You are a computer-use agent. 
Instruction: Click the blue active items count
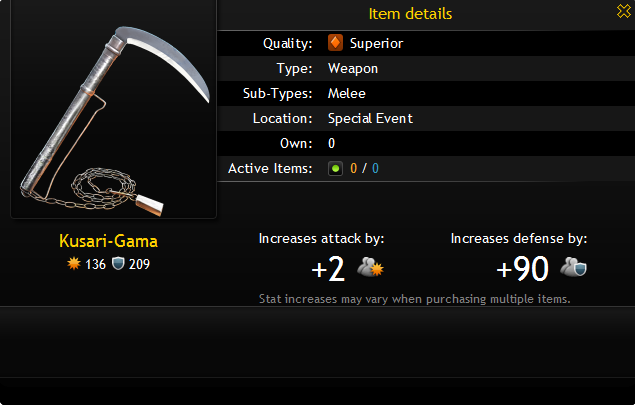click(x=375, y=168)
